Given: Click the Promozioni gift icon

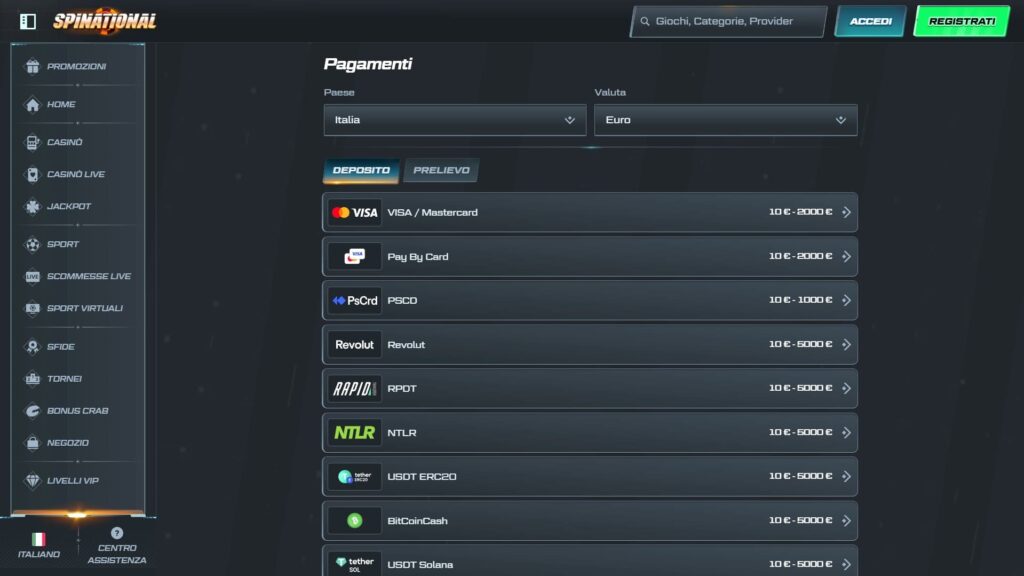Looking at the screenshot, I should point(32,66).
